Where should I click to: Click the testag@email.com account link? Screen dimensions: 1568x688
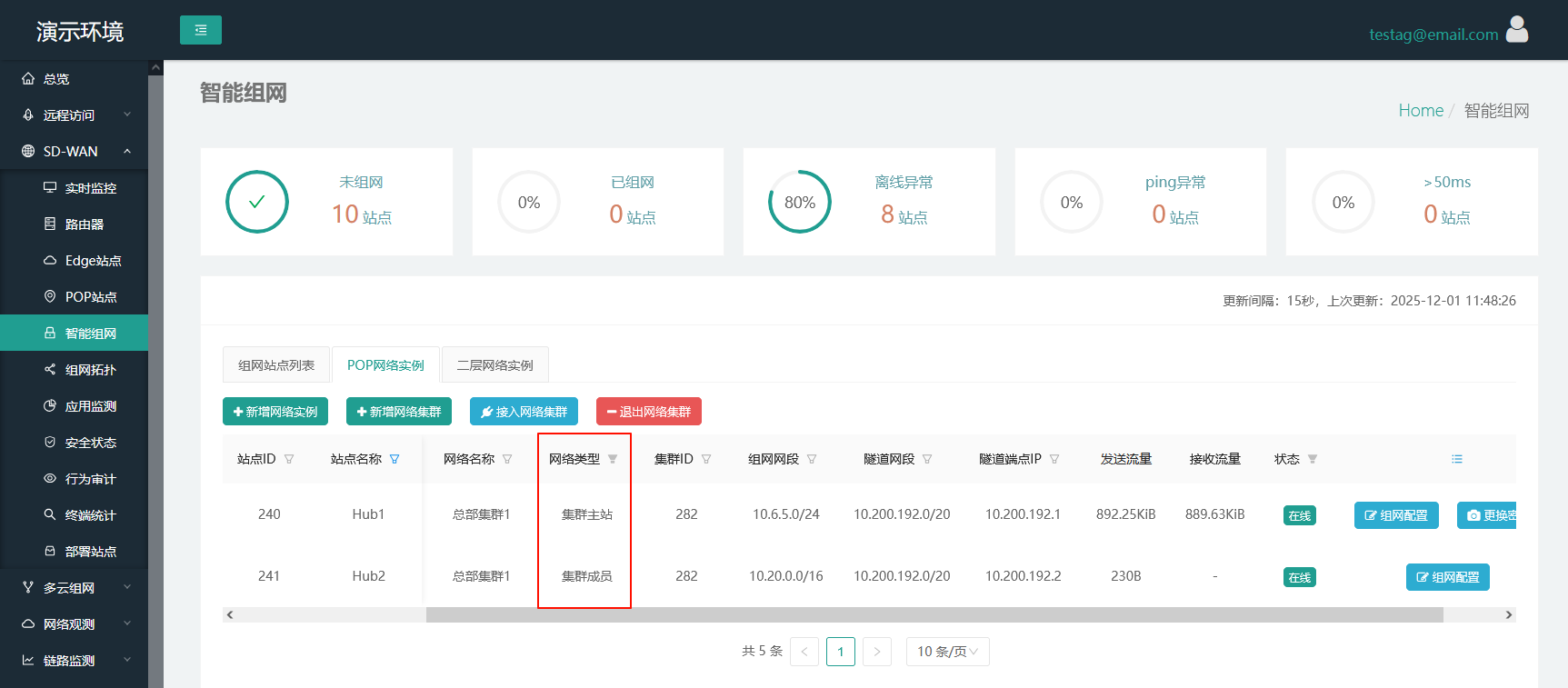[x=1433, y=35]
